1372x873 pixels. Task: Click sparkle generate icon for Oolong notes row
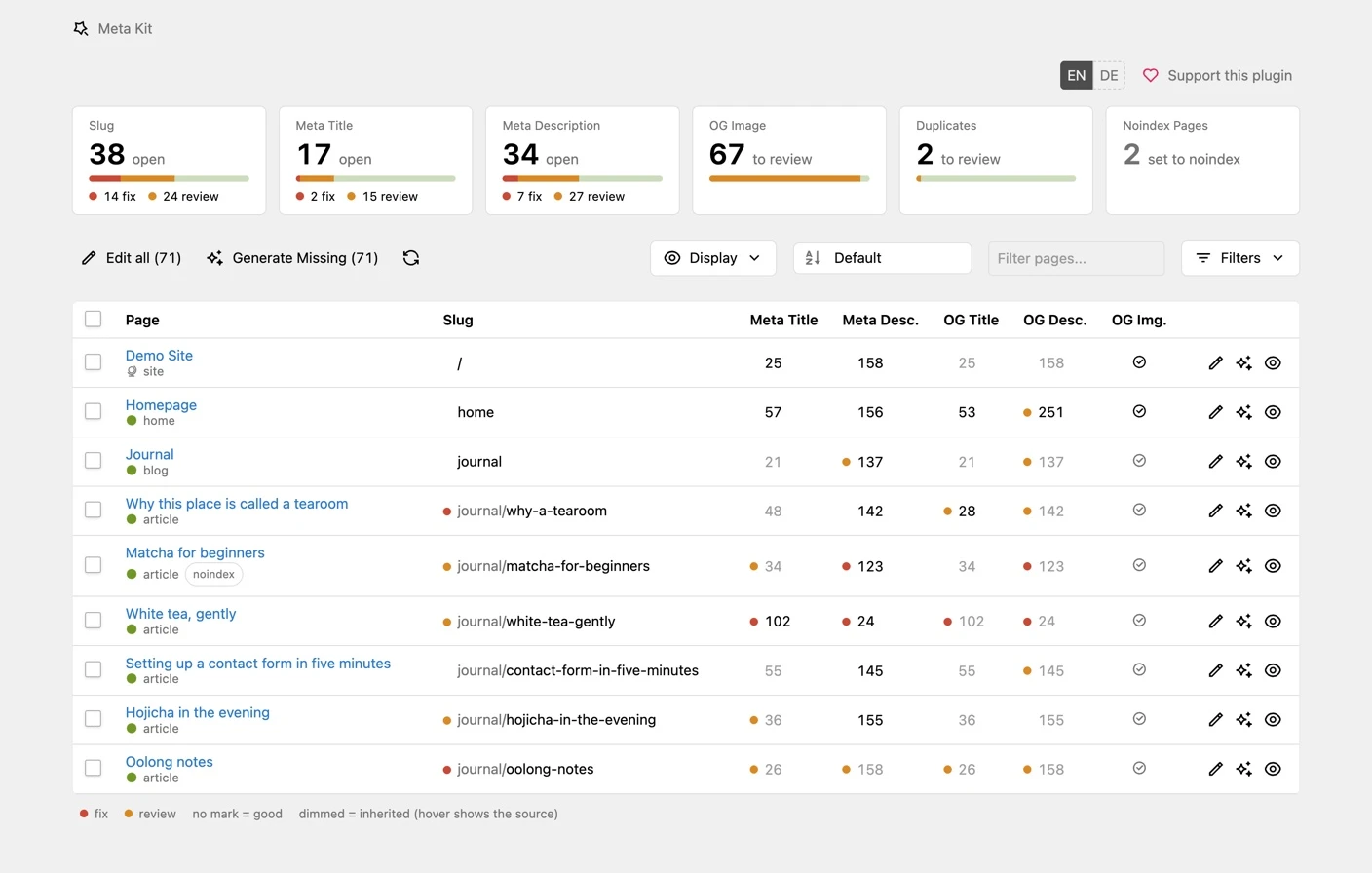(x=1243, y=769)
